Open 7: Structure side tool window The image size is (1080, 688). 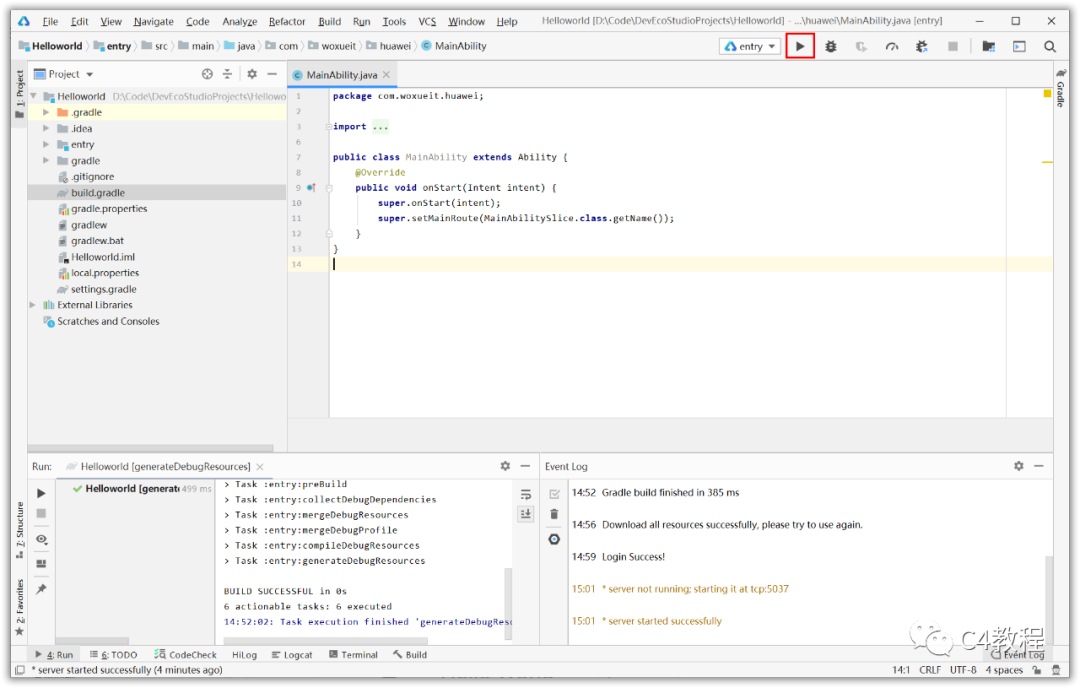click(20, 530)
